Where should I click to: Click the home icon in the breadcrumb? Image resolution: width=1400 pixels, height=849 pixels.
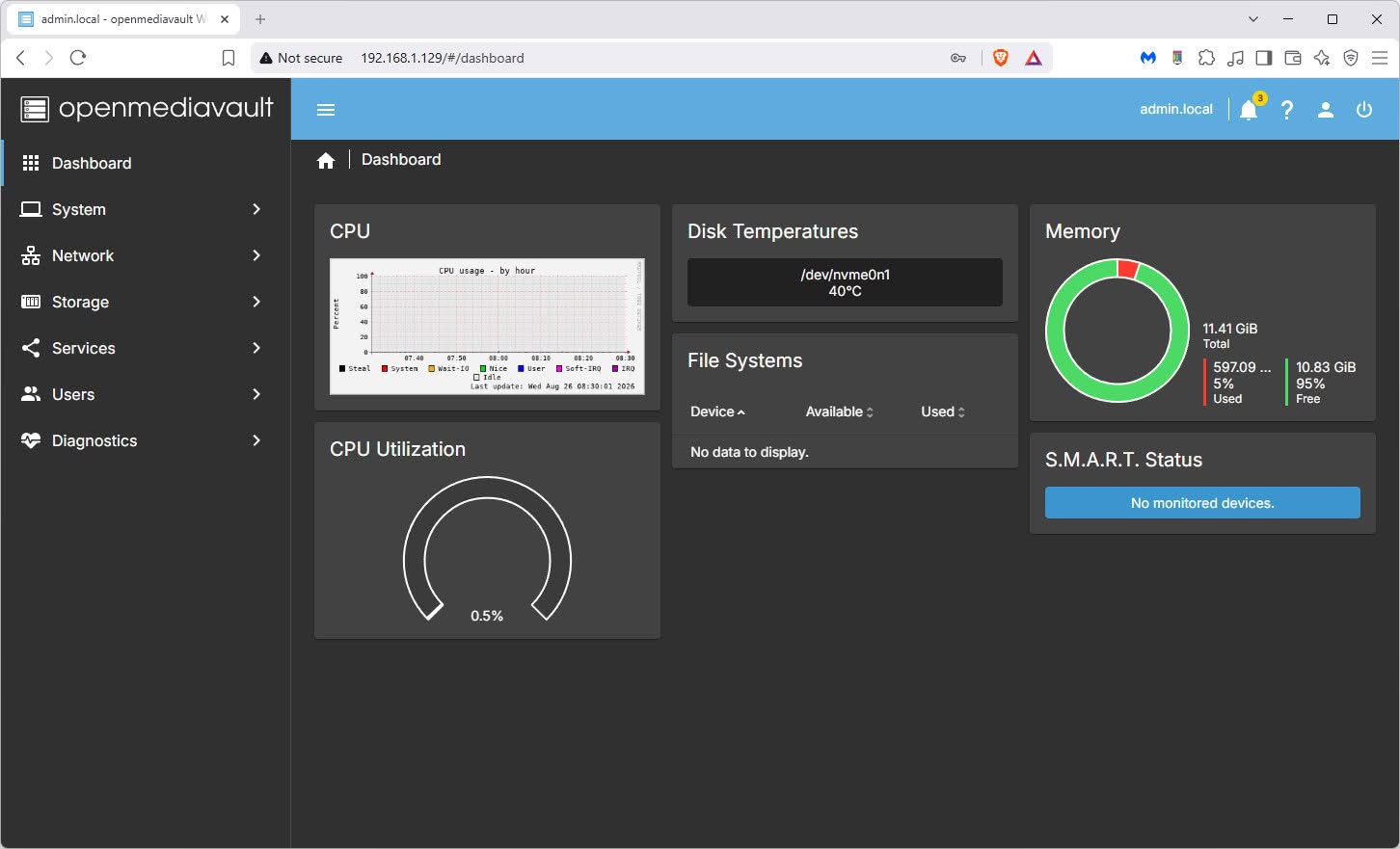tap(326, 161)
